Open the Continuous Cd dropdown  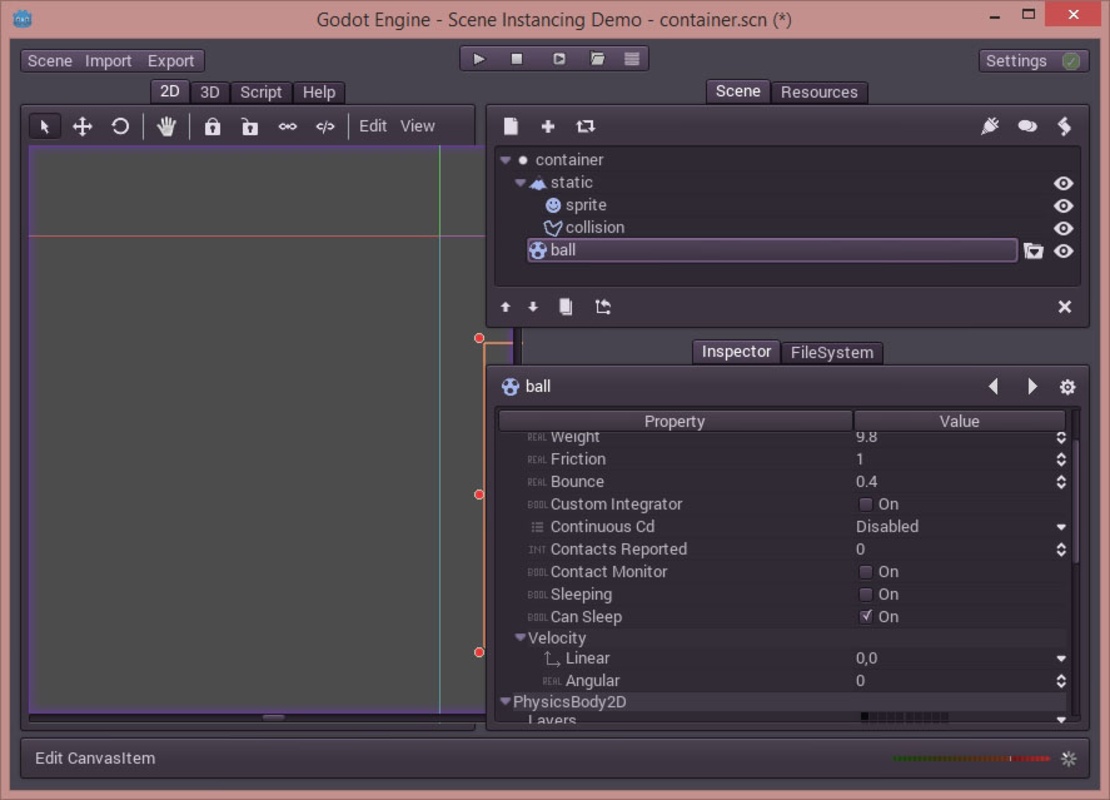[x=1061, y=527]
